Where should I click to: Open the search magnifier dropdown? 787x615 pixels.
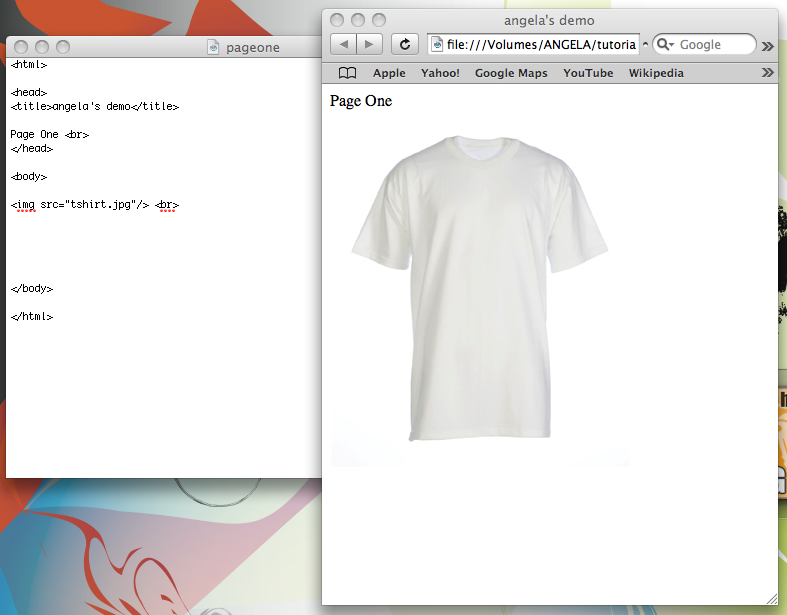[665, 45]
